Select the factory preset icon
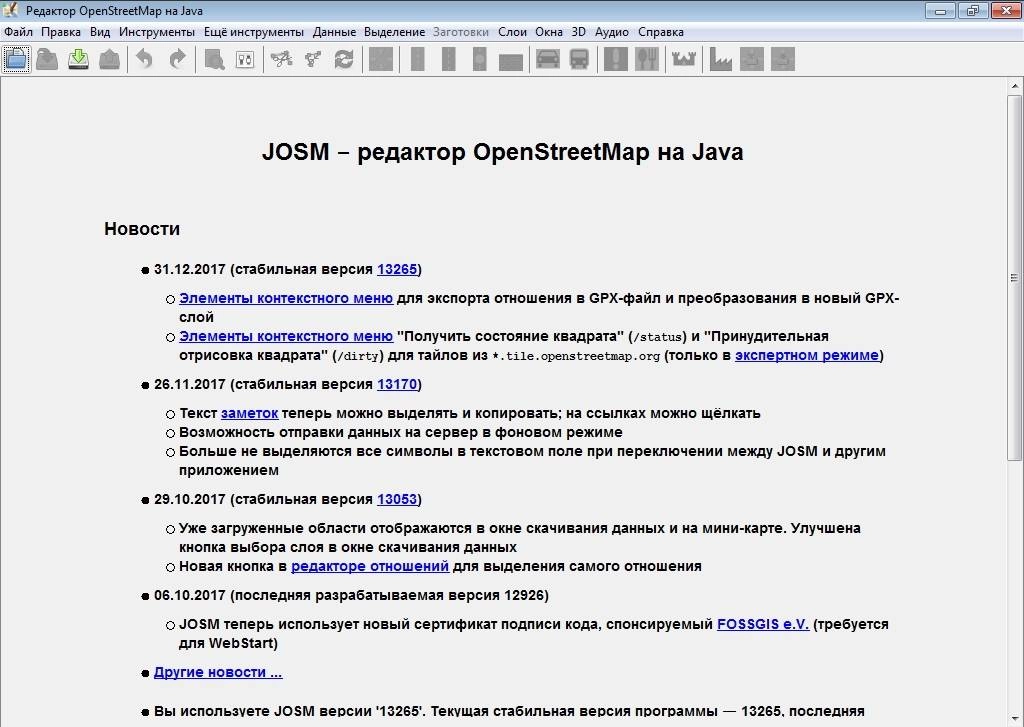The image size is (1024, 727). (x=720, y=59)
